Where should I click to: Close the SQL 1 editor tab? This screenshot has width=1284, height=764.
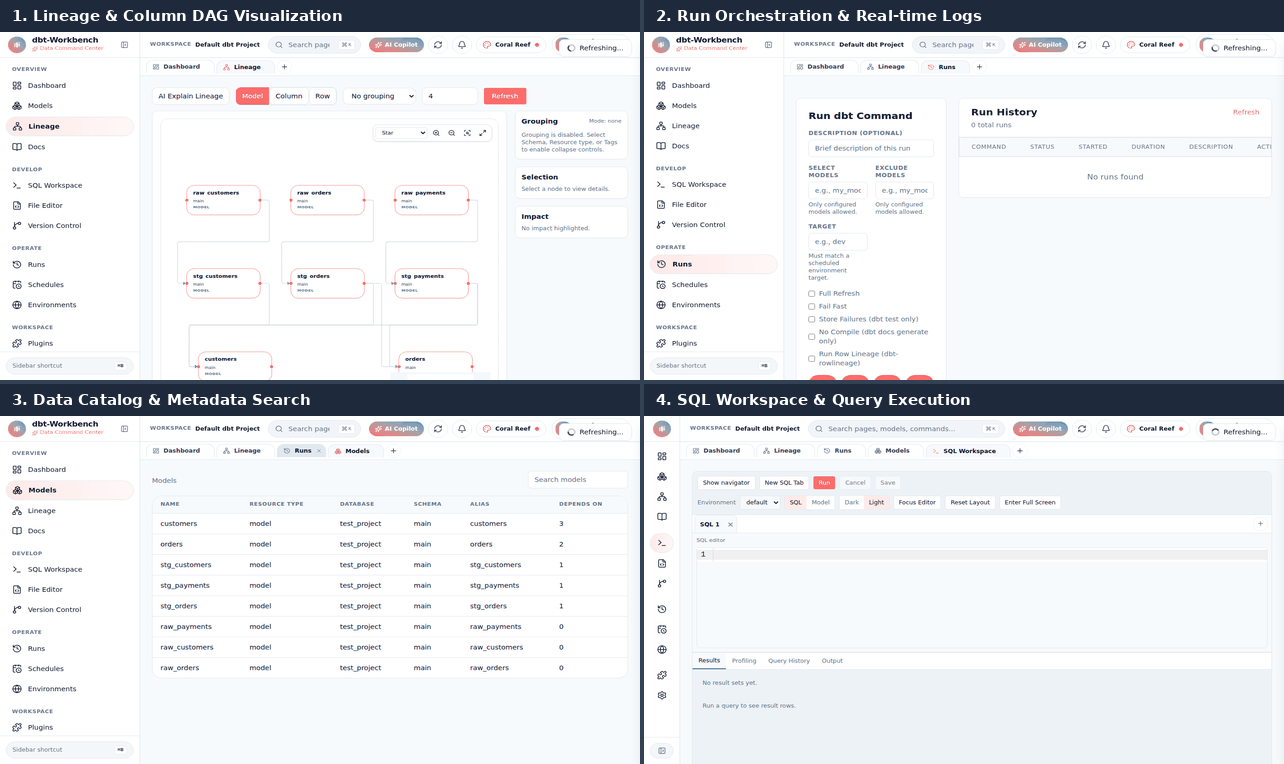click(730, 524)
